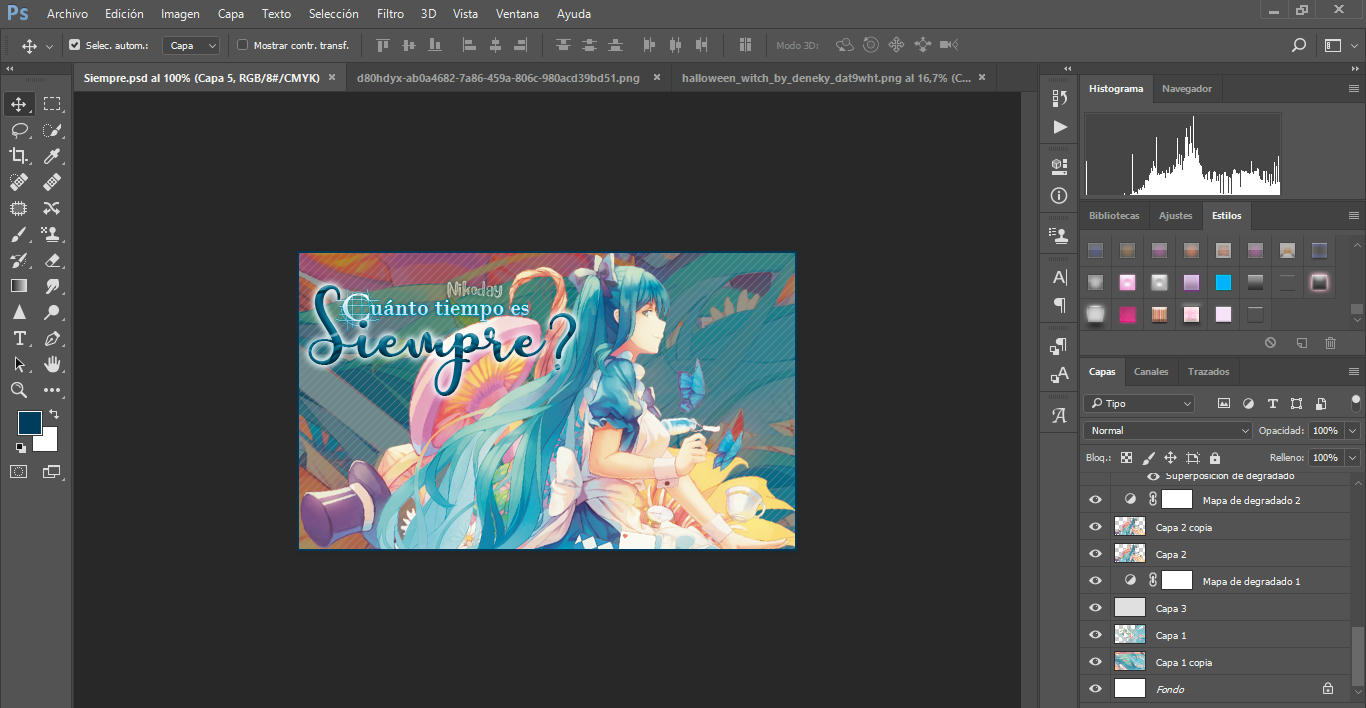Switch to the Navegador tab
This screenshot has width=1366, height=708.
1187,88
